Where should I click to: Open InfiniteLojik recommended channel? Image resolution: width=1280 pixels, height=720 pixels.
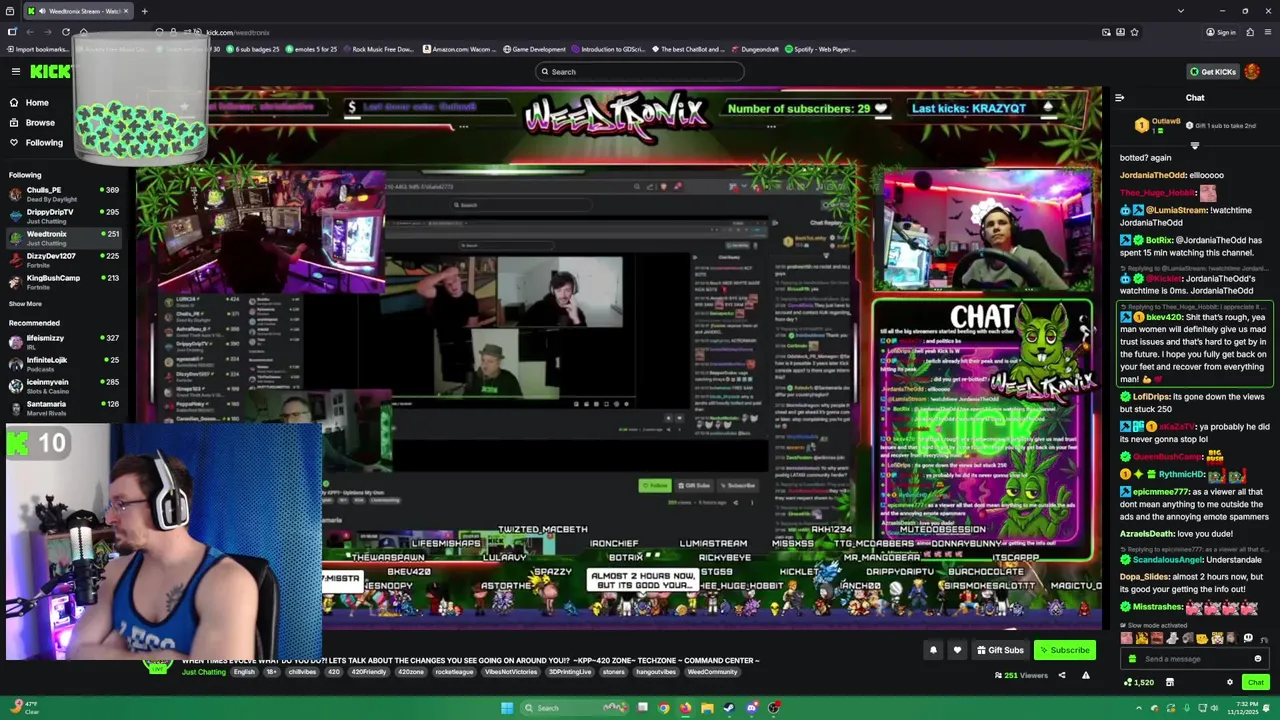click(x=64, y=363)
